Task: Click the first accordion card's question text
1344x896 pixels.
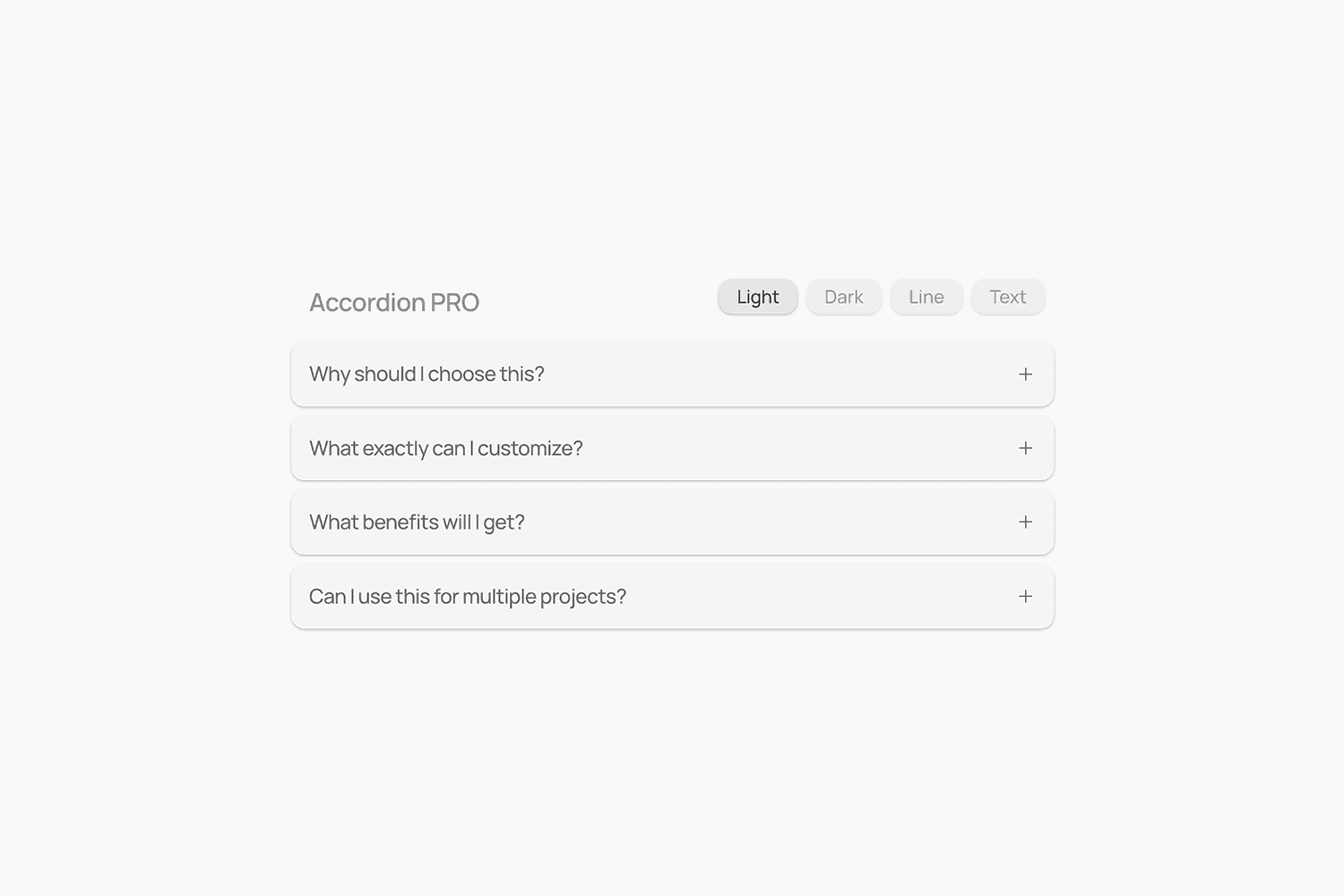Action: (x=426, y=375)
